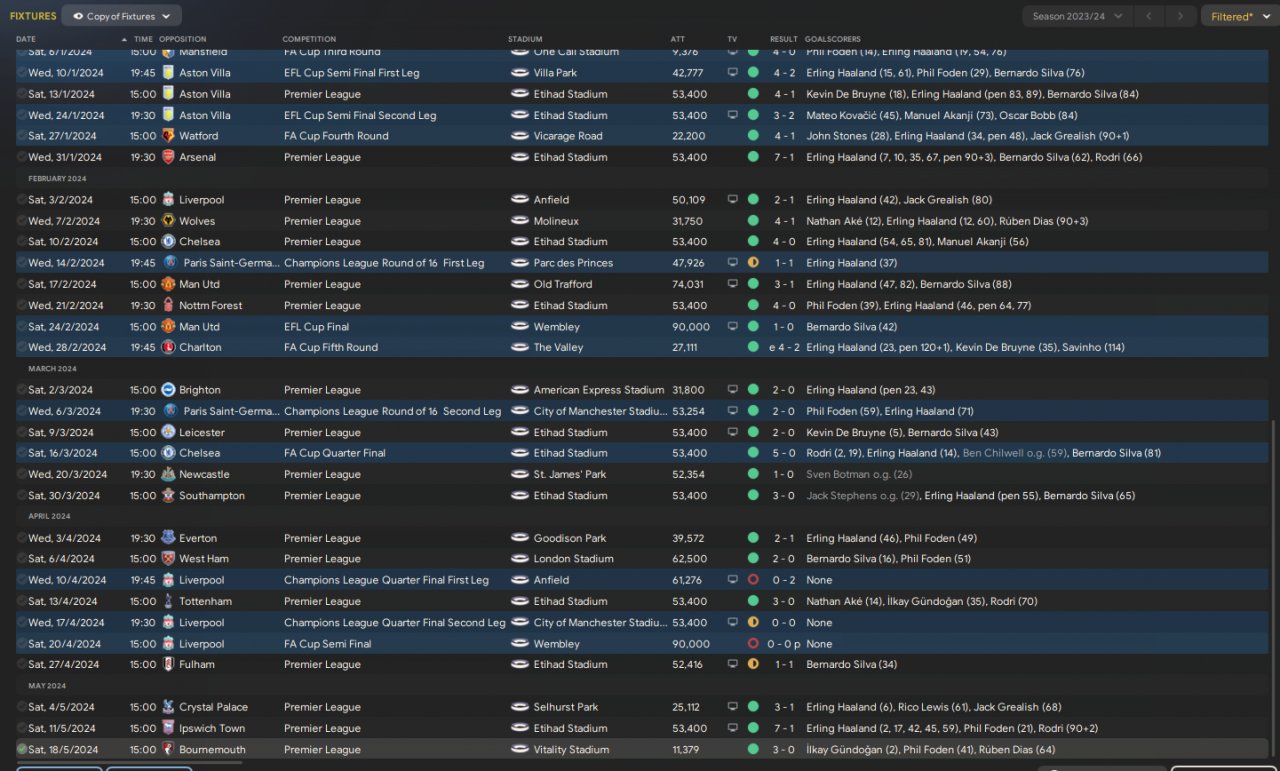This screenshot has width=1280, height=771.
Task: Click the draw indicator on the Fulham row
Action: click(x=753, y=664)
